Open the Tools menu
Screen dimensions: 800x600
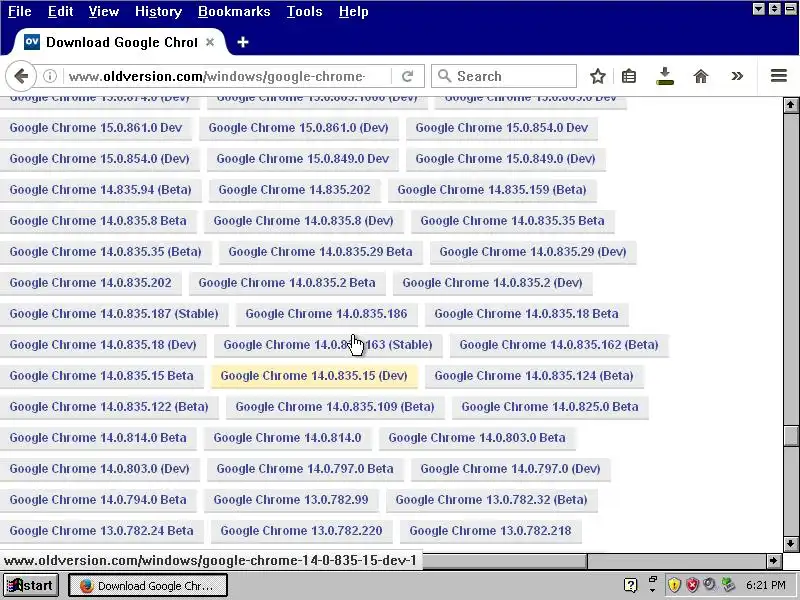304,11
